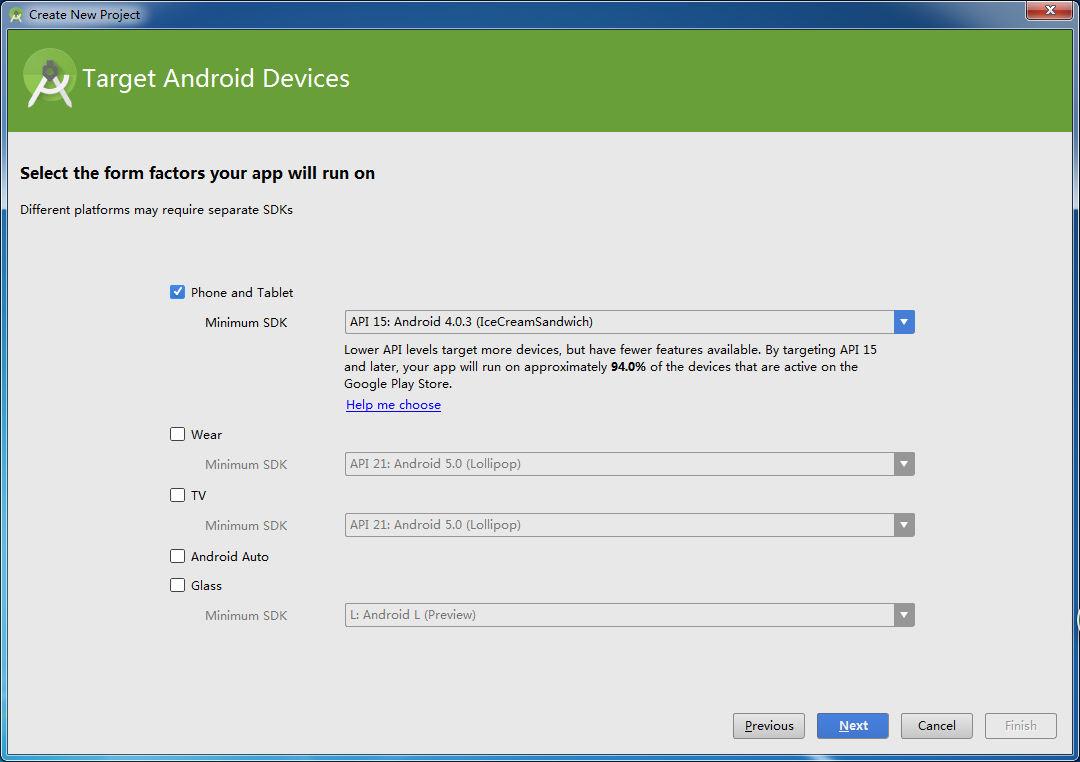Click the Target Android Devices header title
Screen dimensions: 1080x762
(216, 79)
